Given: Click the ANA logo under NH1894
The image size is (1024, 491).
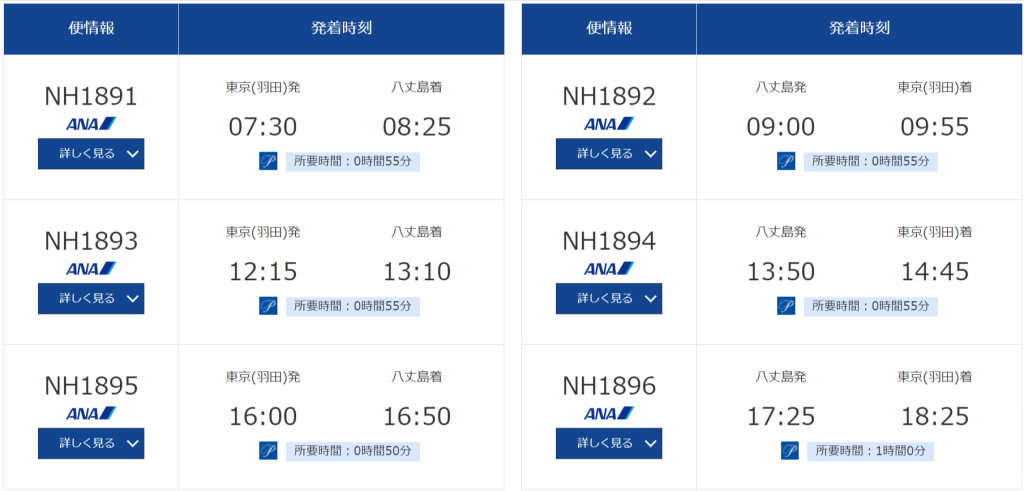Looking at the screenshot, I should [609, 269].
